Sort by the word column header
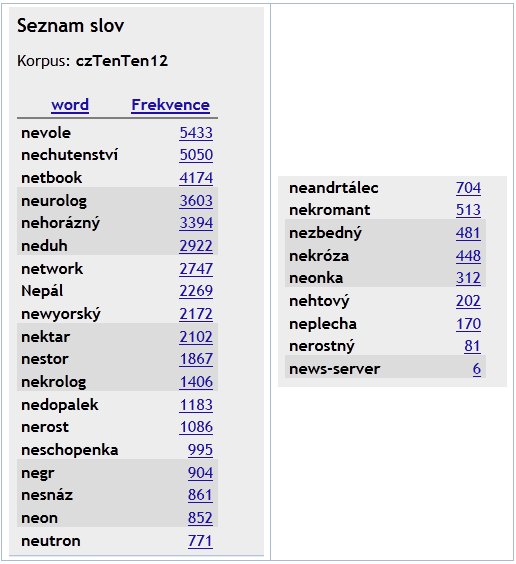Screen dimensions: 516x564 click(x=70, y=105)
